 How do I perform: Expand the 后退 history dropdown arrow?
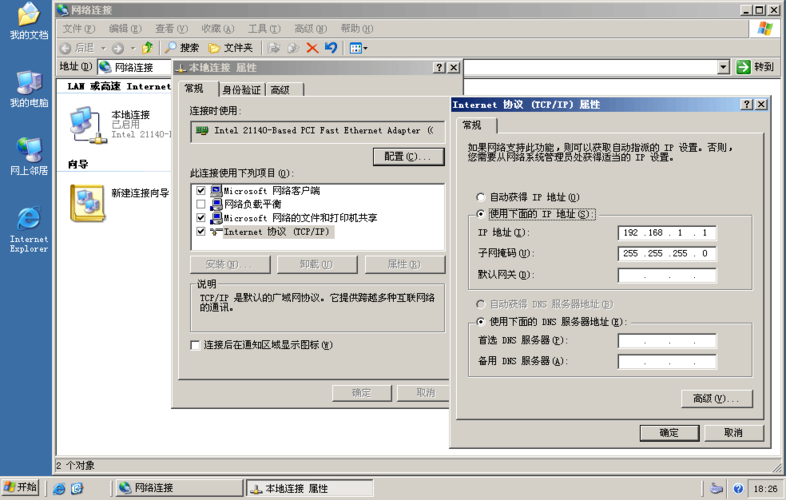[102, 48]
